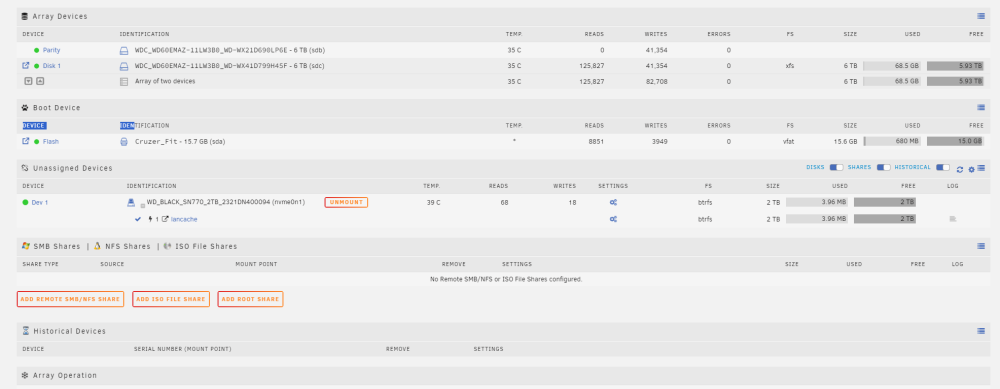
Task: Click the Cruzer_Fit flash drive icon
Action: point(124,142)
